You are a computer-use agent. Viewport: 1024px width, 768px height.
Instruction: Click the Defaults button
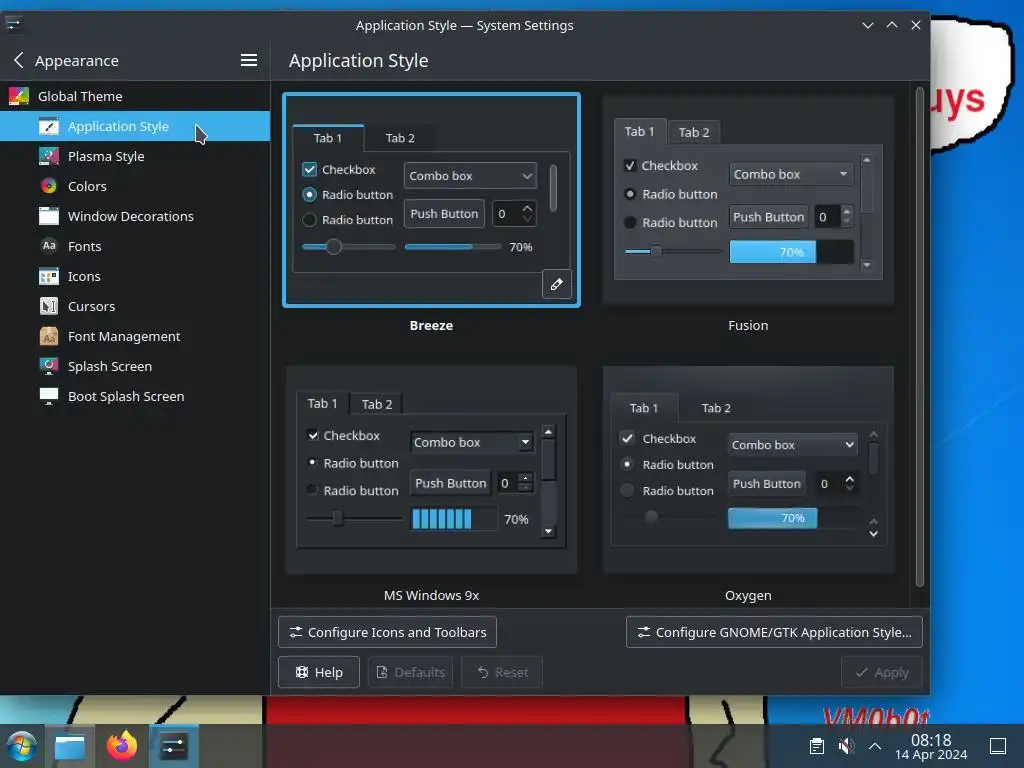(x=411, y=672)
